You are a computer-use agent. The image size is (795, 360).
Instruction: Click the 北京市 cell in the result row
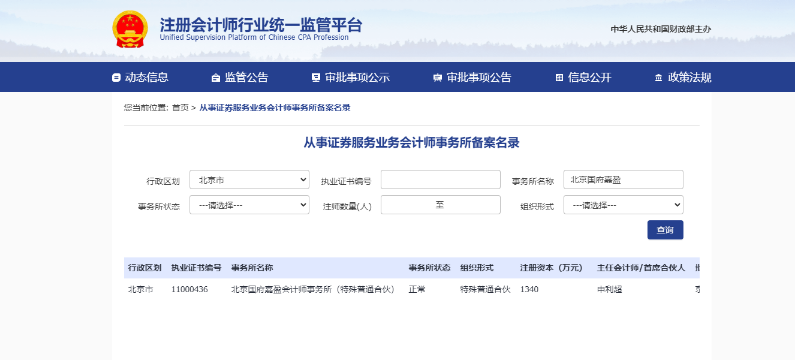tap(140, 290)
